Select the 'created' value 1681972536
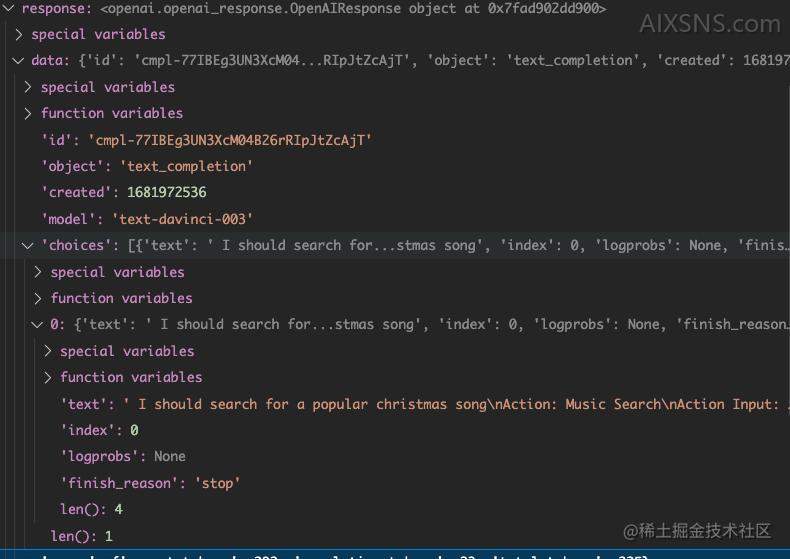The height and width of the screenshot is (559, 790). (x=166, y=192)
